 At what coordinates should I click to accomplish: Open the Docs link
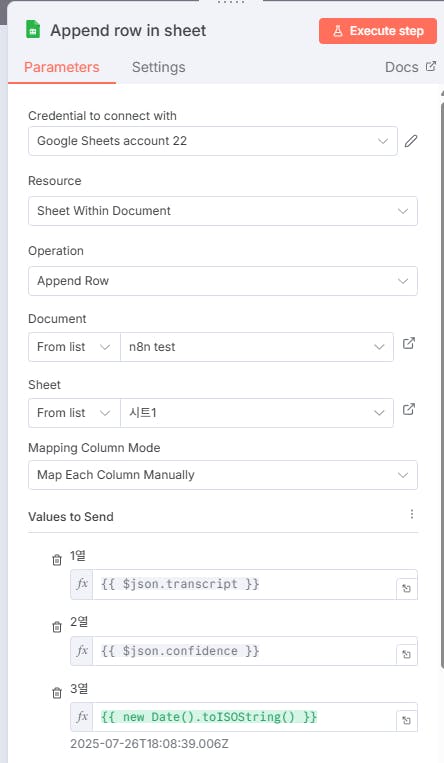pos(410,67)
